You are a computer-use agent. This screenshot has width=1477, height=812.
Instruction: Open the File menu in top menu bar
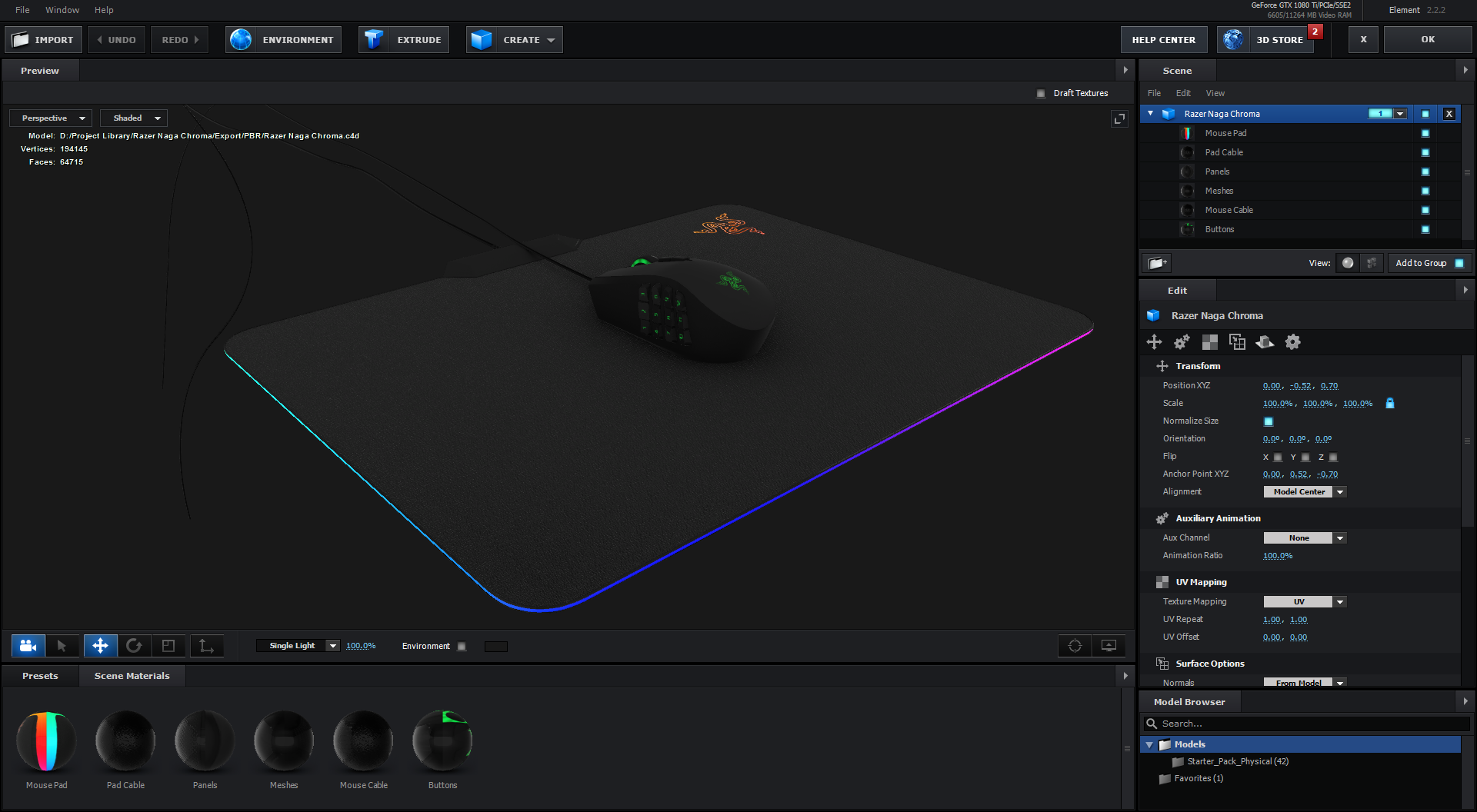point(22,10)
